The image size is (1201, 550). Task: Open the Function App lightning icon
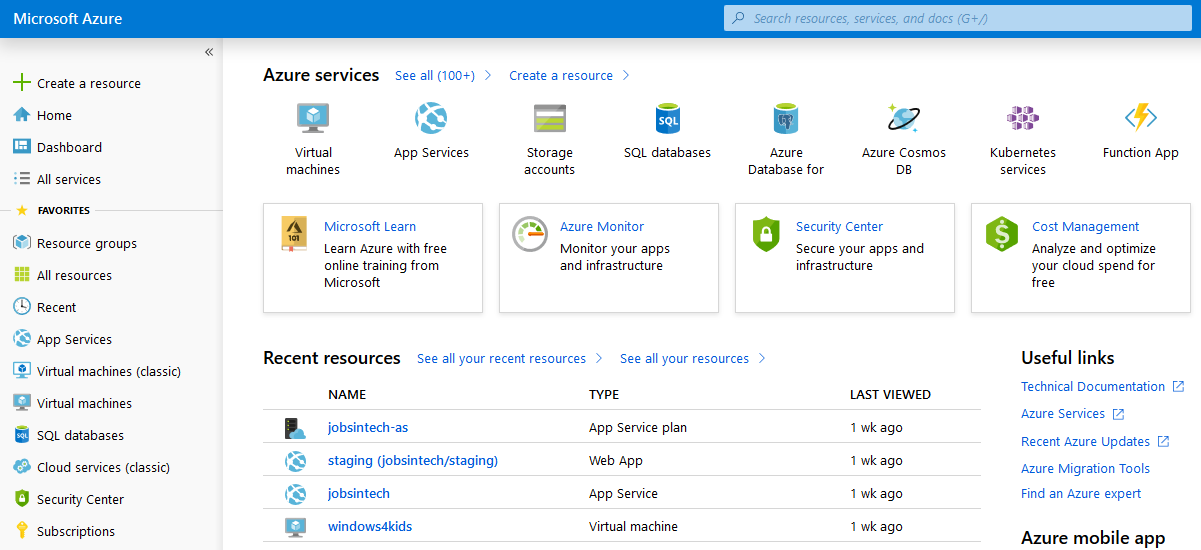(x=1141, y=118)
